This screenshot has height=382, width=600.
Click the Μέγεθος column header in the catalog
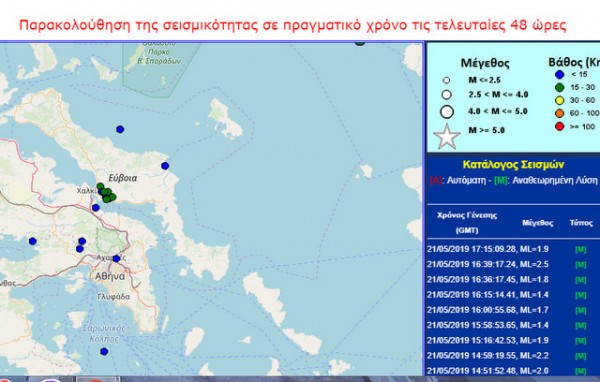click(x=538, y=223)
